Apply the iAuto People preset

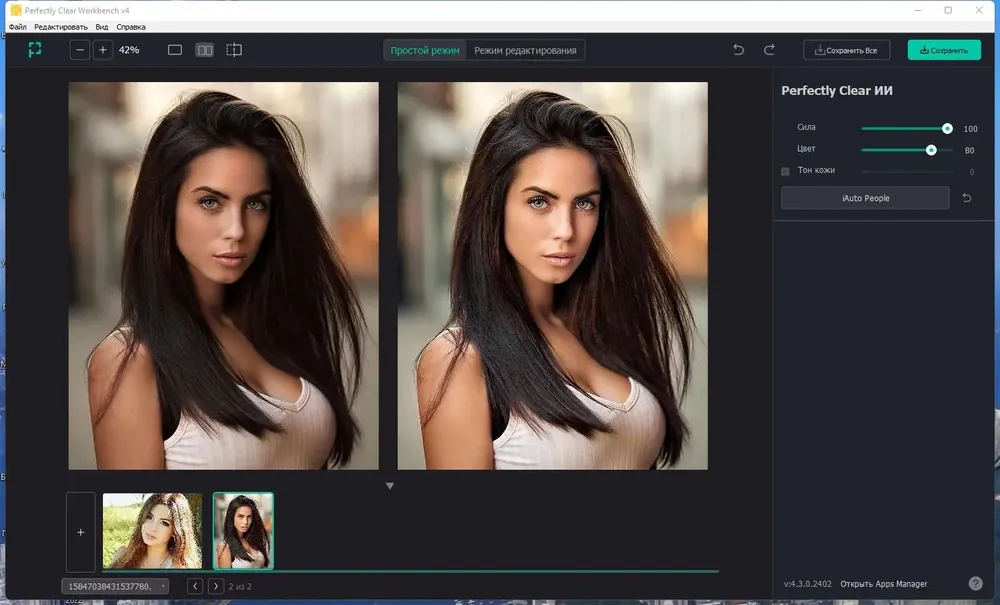pos(865,198)
